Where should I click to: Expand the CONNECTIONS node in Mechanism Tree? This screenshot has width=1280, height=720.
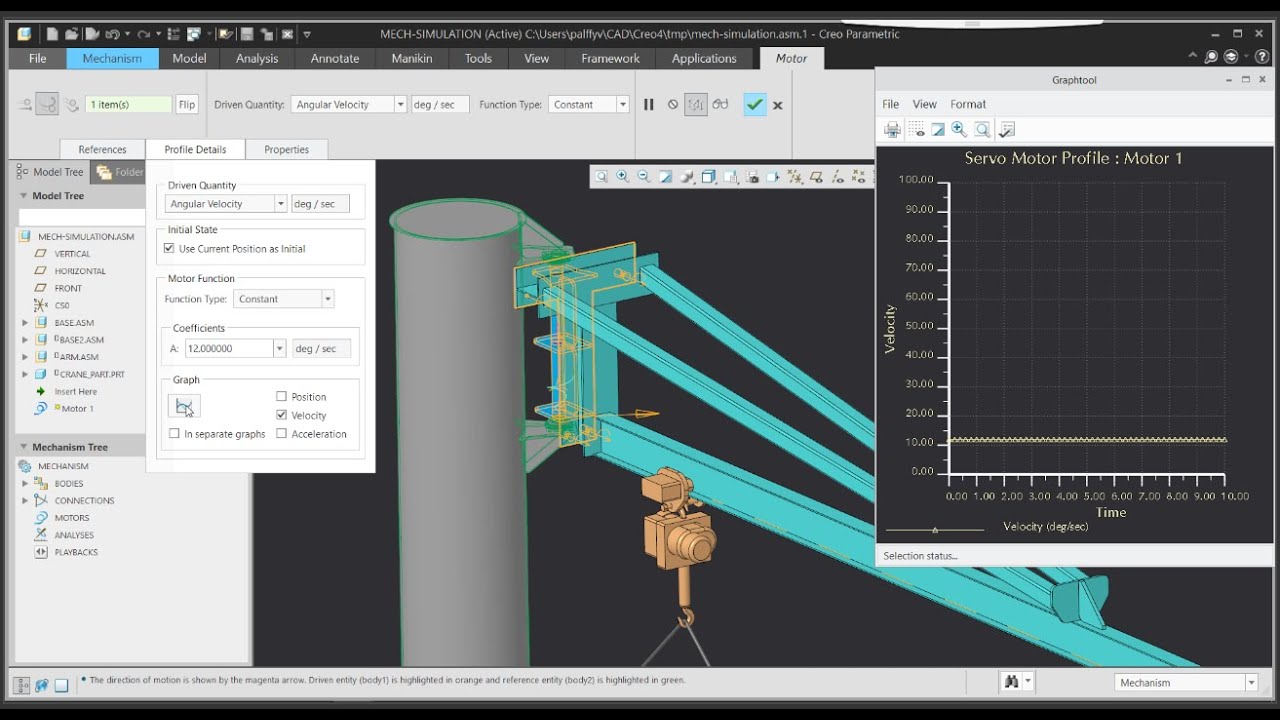[x=25, y=501]
